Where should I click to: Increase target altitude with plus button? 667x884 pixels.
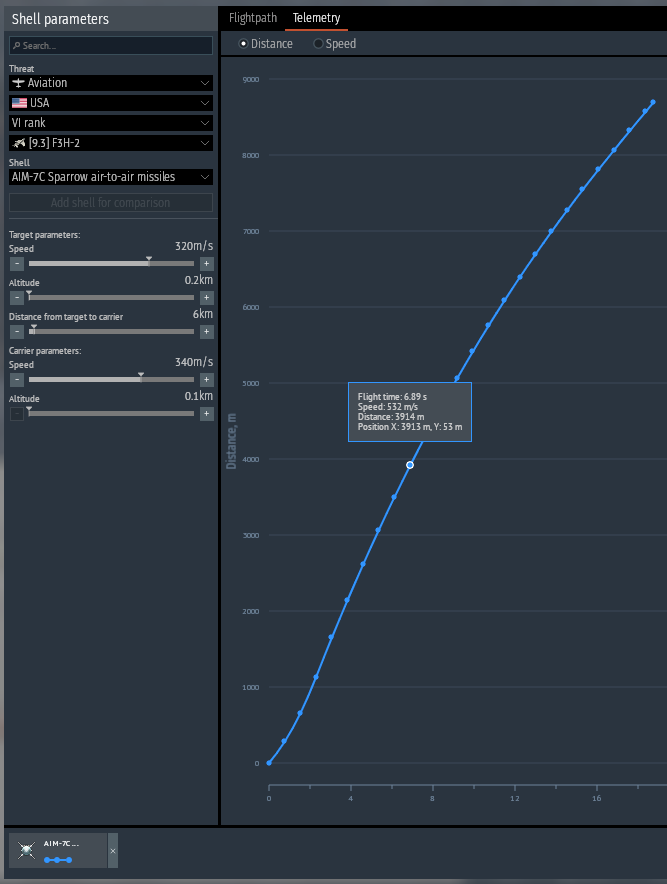206,297
